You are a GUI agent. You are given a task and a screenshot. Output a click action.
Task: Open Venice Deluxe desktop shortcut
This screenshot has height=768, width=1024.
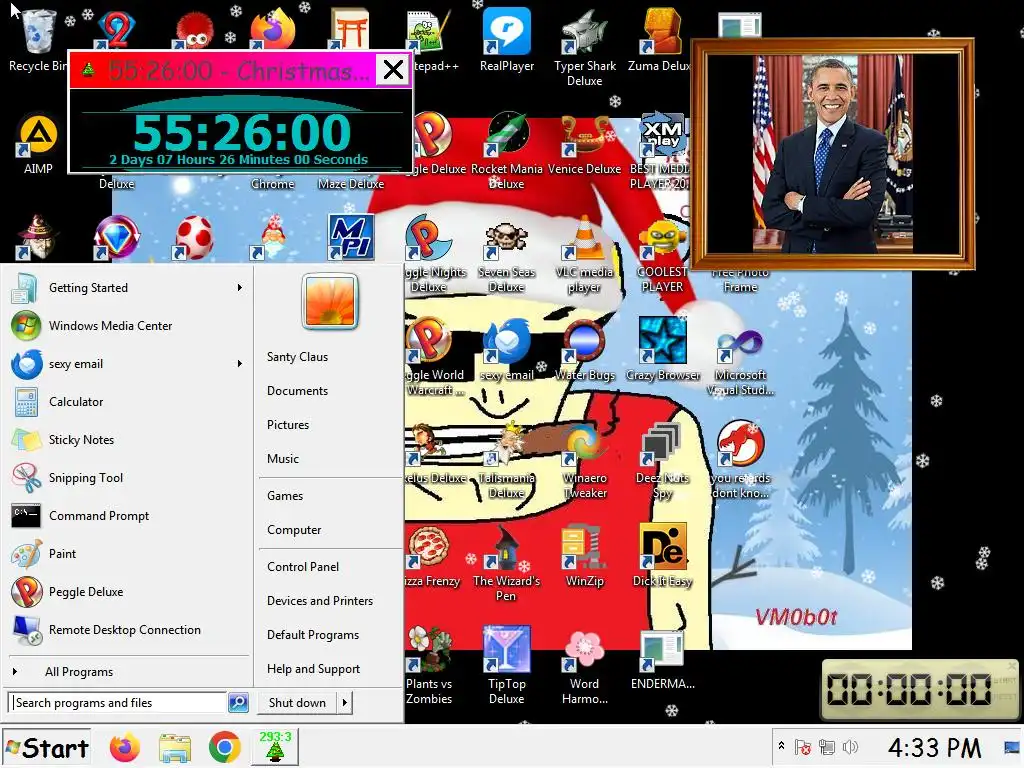pyautogui.click(x=584, y=145)
